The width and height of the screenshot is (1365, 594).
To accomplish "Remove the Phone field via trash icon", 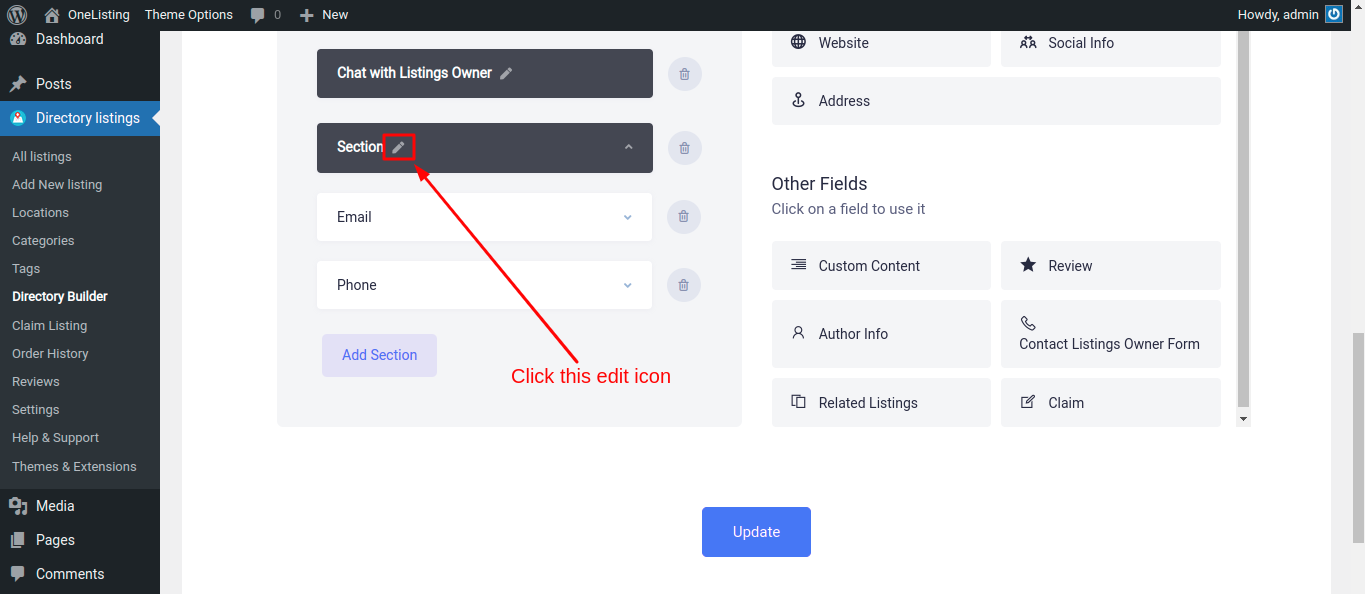I will coord(684,285).
